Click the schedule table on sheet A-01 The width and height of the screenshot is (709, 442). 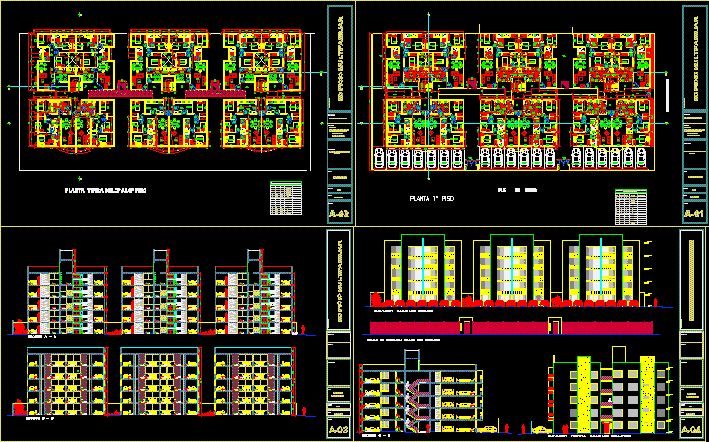coord(630,206)
